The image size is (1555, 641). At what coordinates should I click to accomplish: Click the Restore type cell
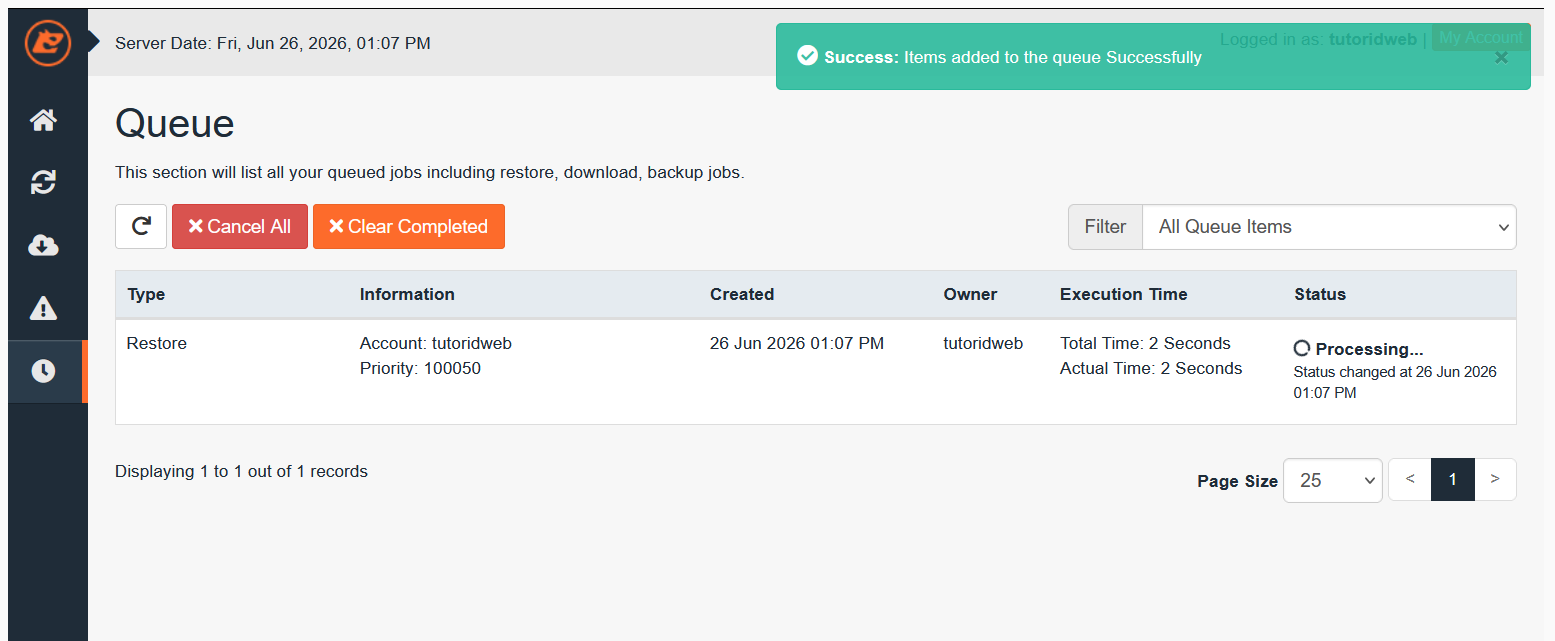pos(156,343)
